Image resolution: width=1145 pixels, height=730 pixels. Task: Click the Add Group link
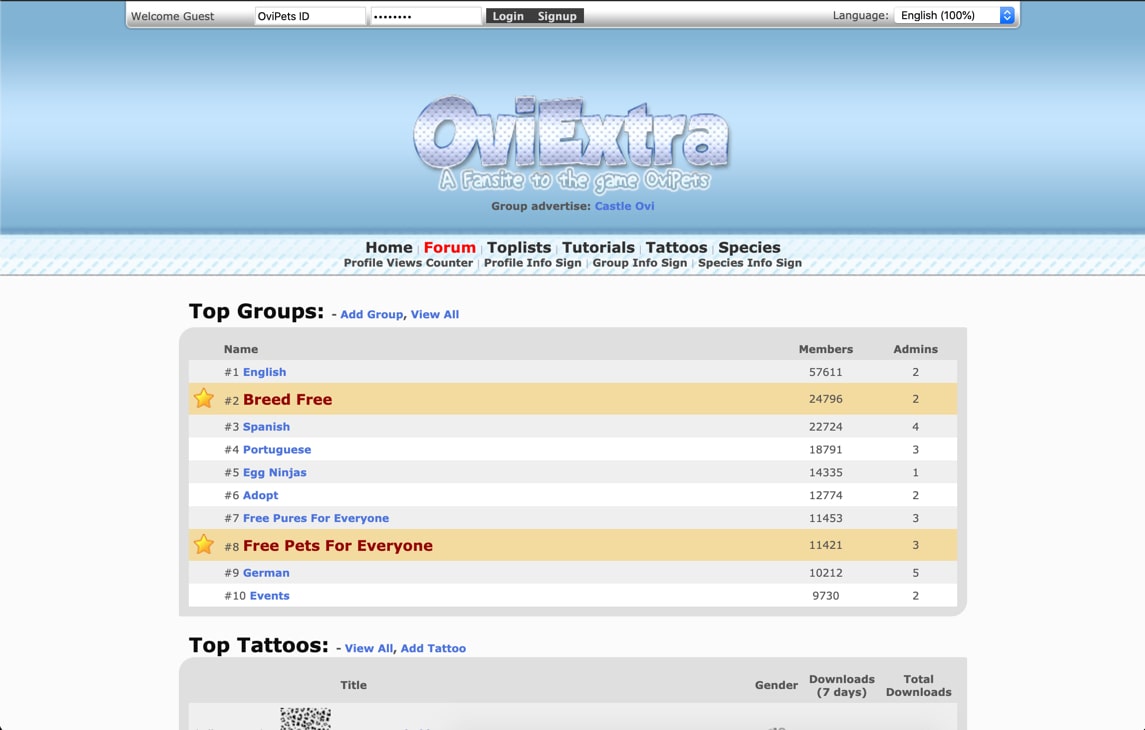[371, 314]
